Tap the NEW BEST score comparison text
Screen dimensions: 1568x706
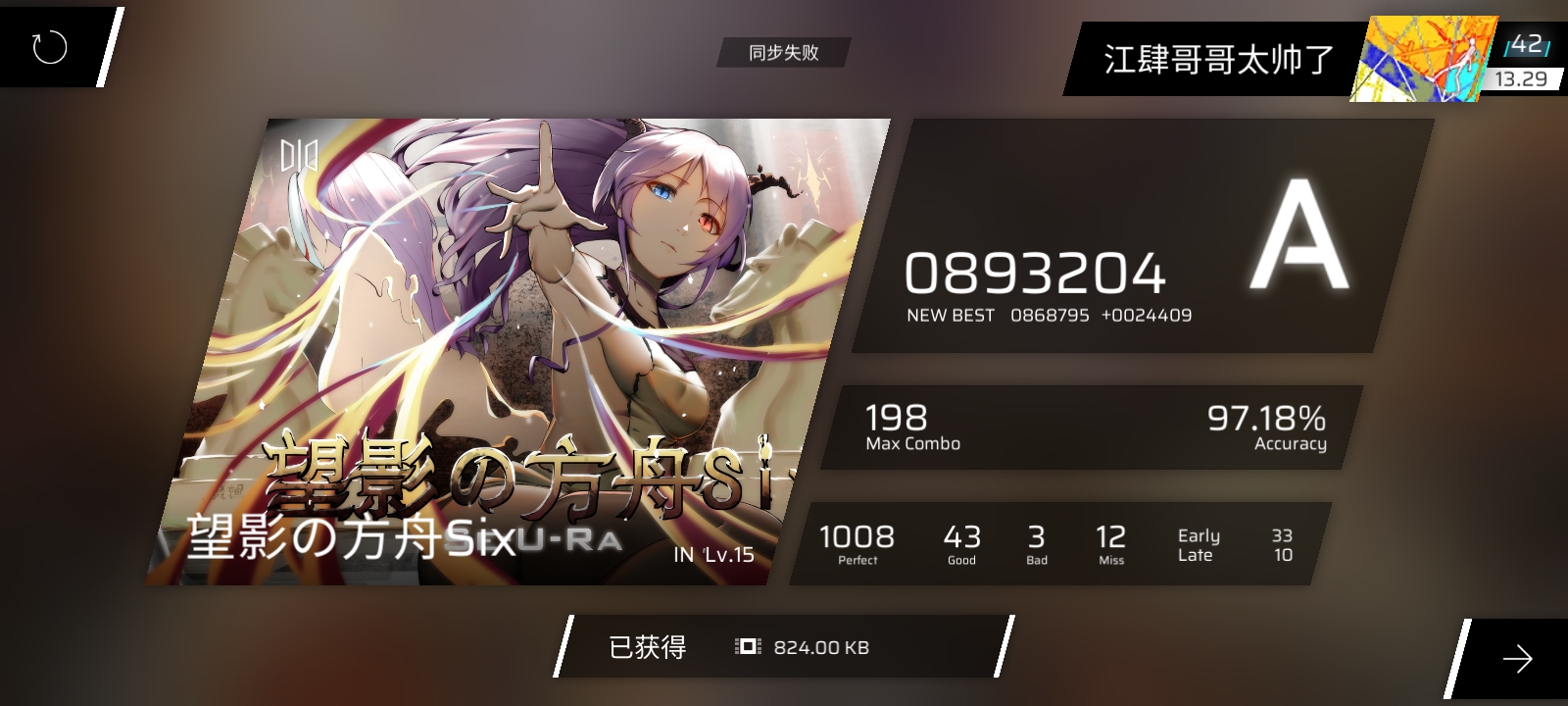[x=1049, y=316]
